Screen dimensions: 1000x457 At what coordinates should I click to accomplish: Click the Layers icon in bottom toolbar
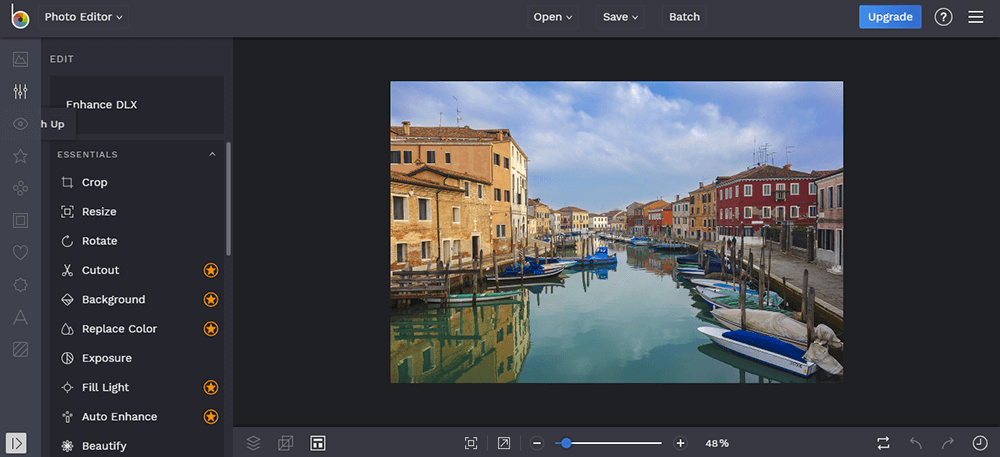[x=253, y=443]
